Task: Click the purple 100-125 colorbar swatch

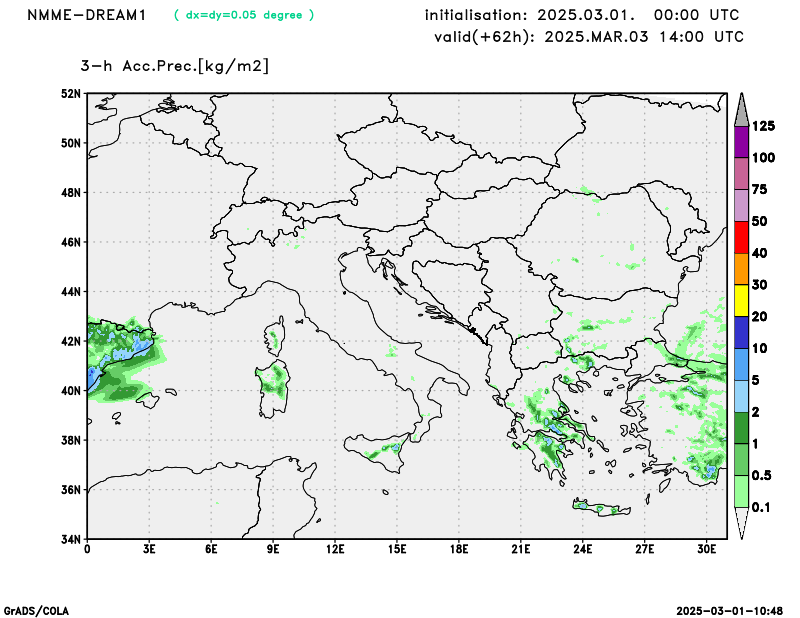Action: coord(741,142)
